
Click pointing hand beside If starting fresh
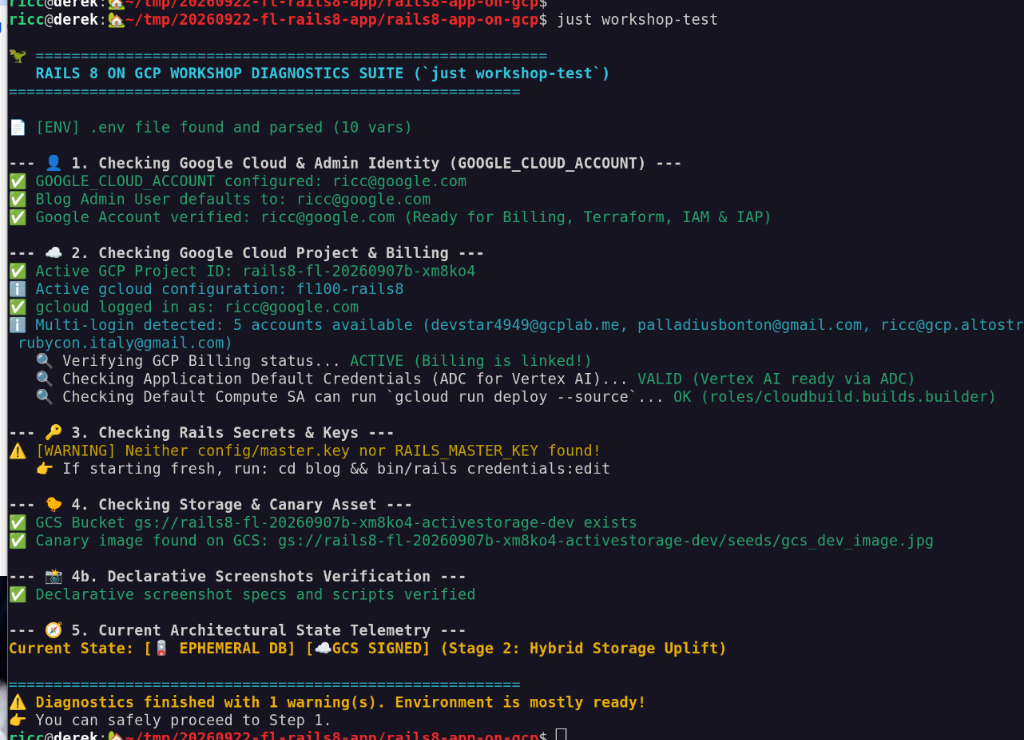pyautogui.click(x=44, y=468)
